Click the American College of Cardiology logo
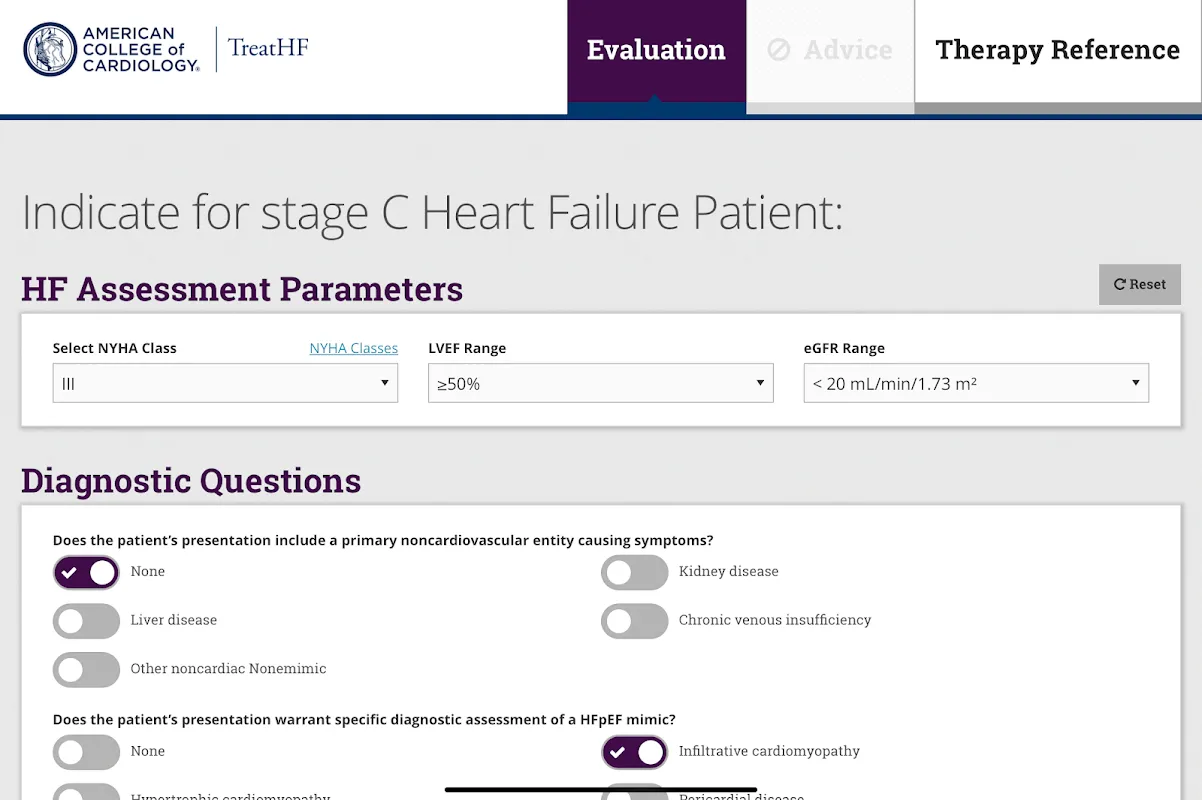 111,49
